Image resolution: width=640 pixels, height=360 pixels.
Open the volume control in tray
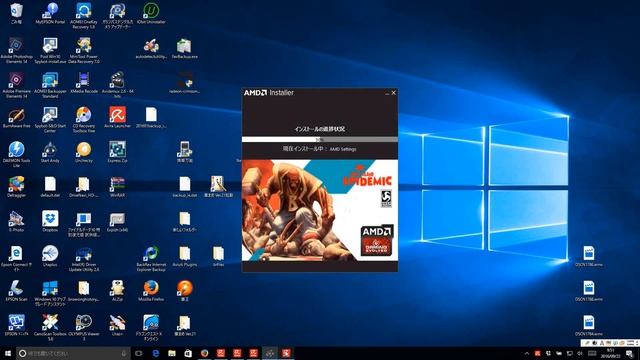(580, 353)
